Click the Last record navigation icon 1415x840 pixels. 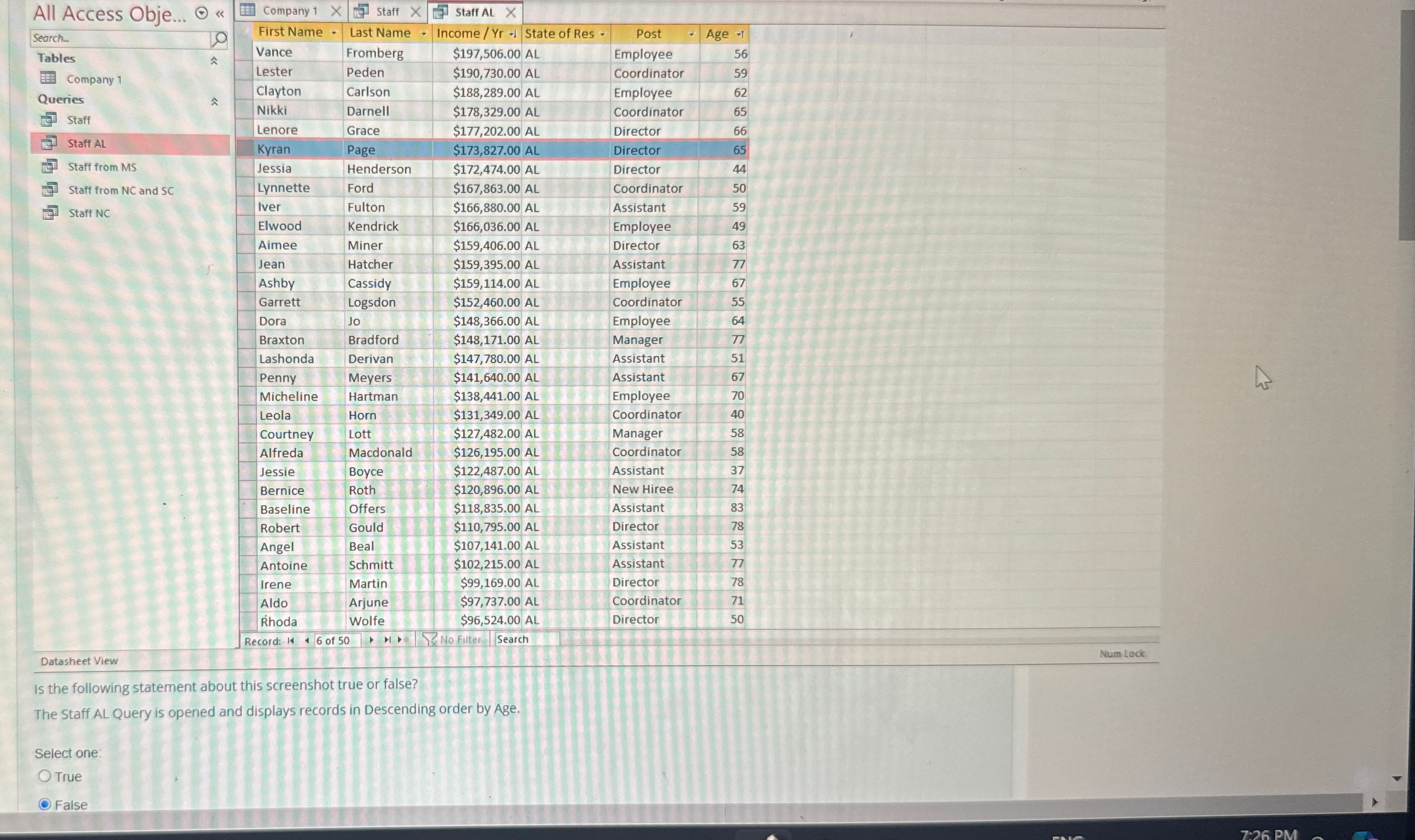pos(387,640)
